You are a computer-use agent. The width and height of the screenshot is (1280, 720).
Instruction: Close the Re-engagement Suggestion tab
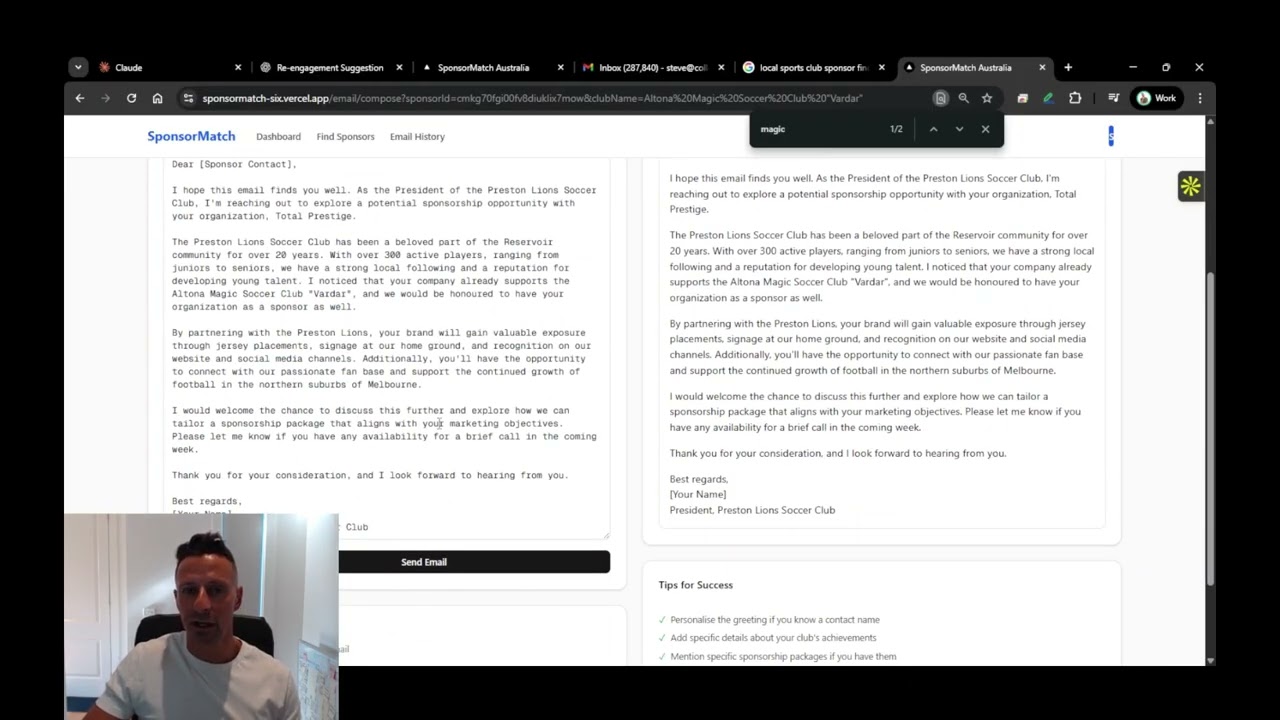(x=399, y=68)
